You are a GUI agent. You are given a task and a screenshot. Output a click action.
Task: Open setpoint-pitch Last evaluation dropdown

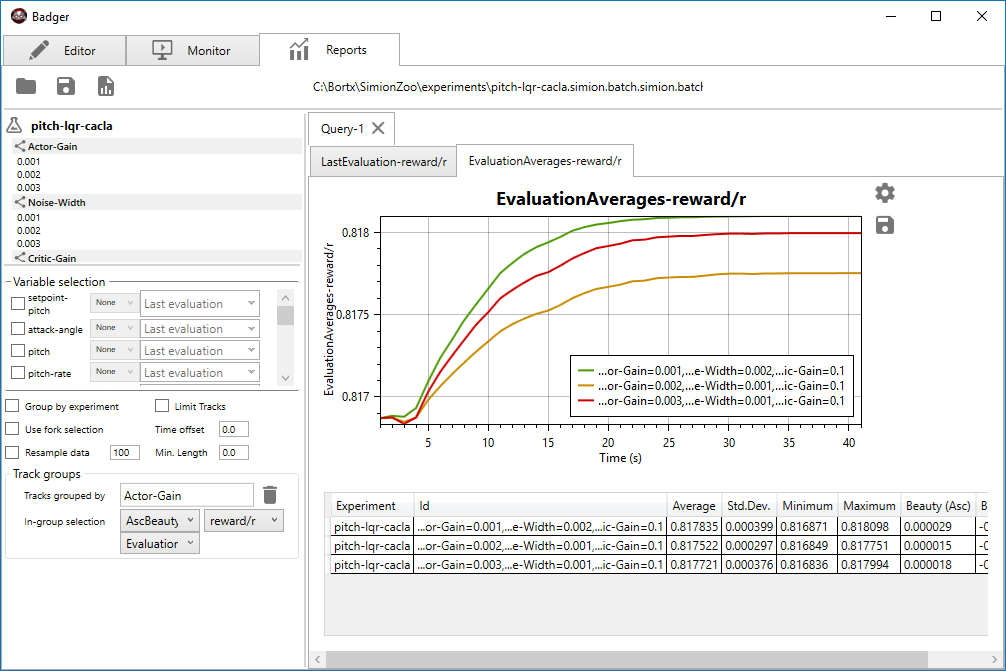[200, 303]
